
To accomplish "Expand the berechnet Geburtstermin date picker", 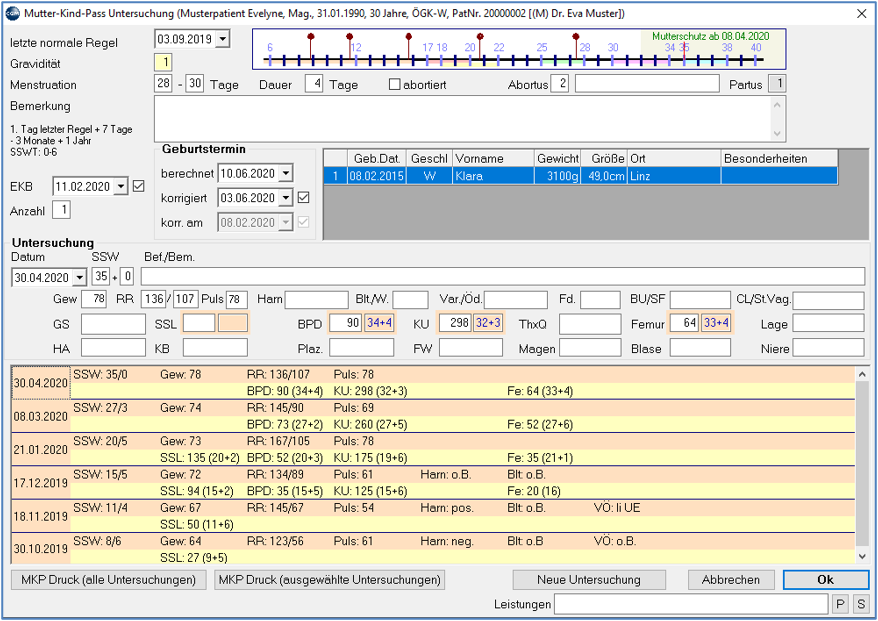I will pos(286,173).
